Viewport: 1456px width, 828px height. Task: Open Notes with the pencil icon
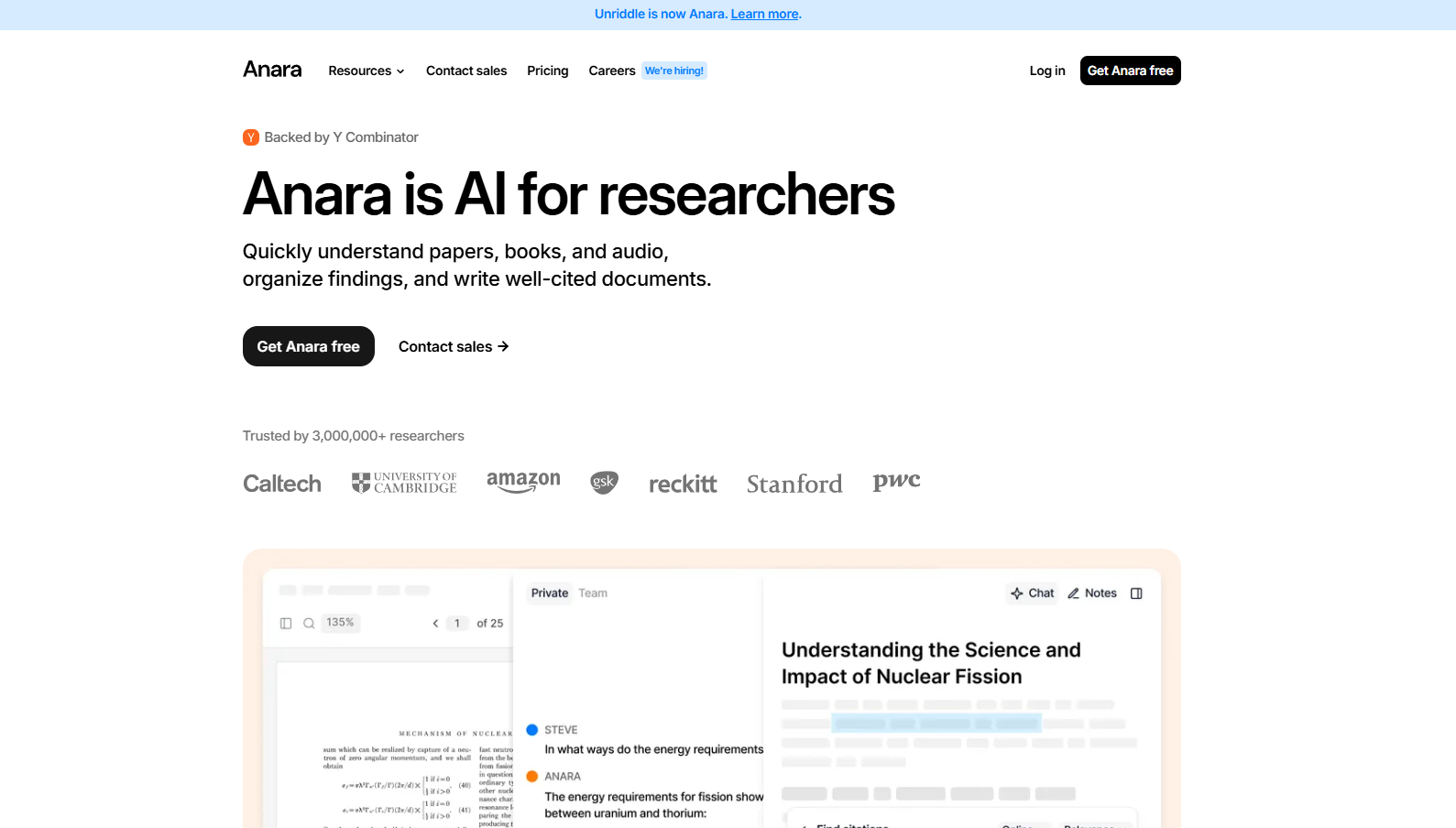(x=1091, y=594)
